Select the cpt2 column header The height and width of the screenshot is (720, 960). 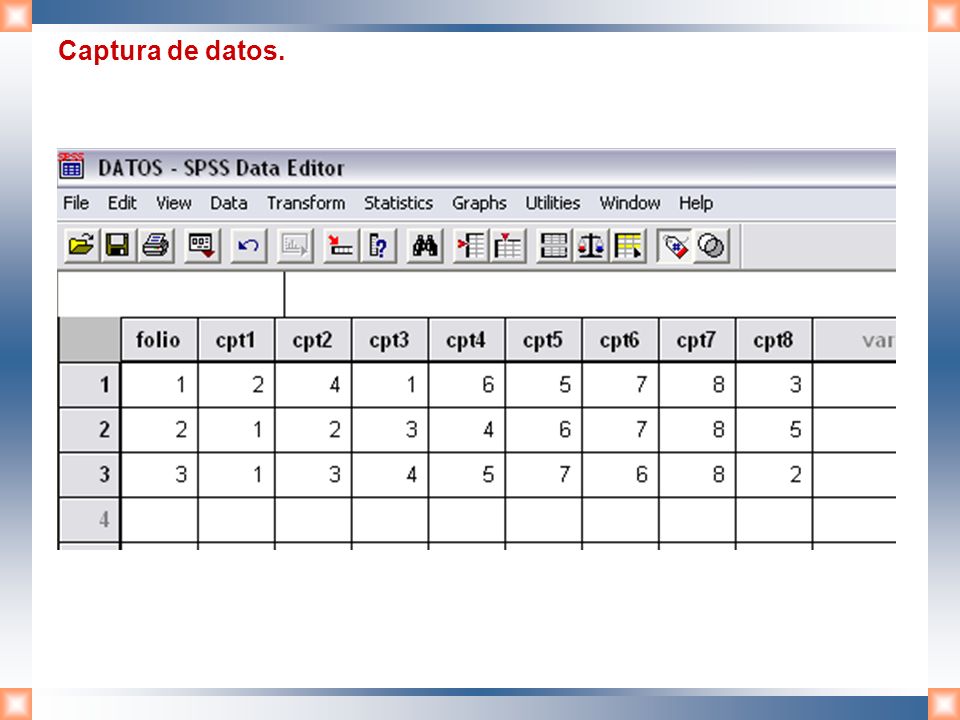pyautogui.click(x=313, y=340)
